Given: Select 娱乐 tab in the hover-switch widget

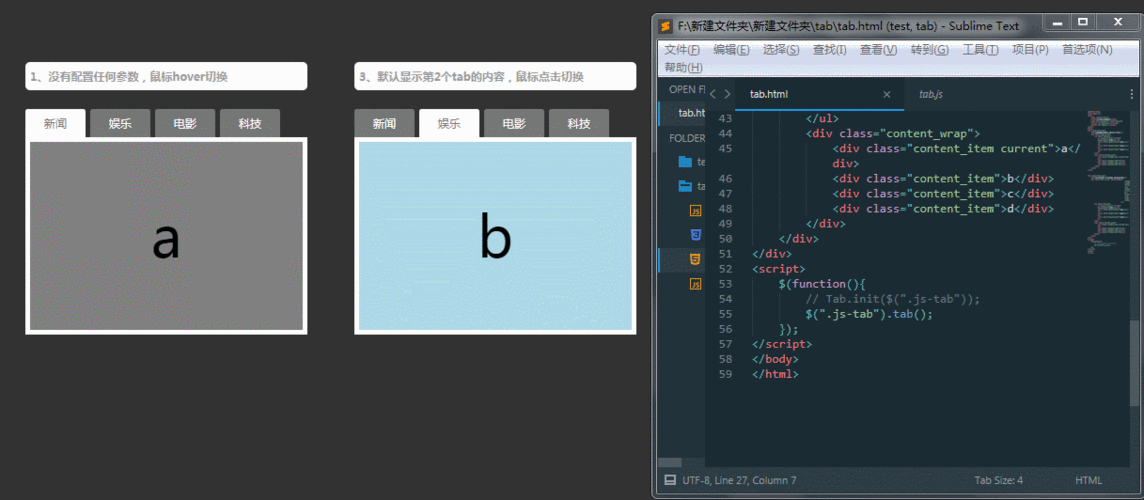Looking at the screenshot, I should [x=120, y=123].
